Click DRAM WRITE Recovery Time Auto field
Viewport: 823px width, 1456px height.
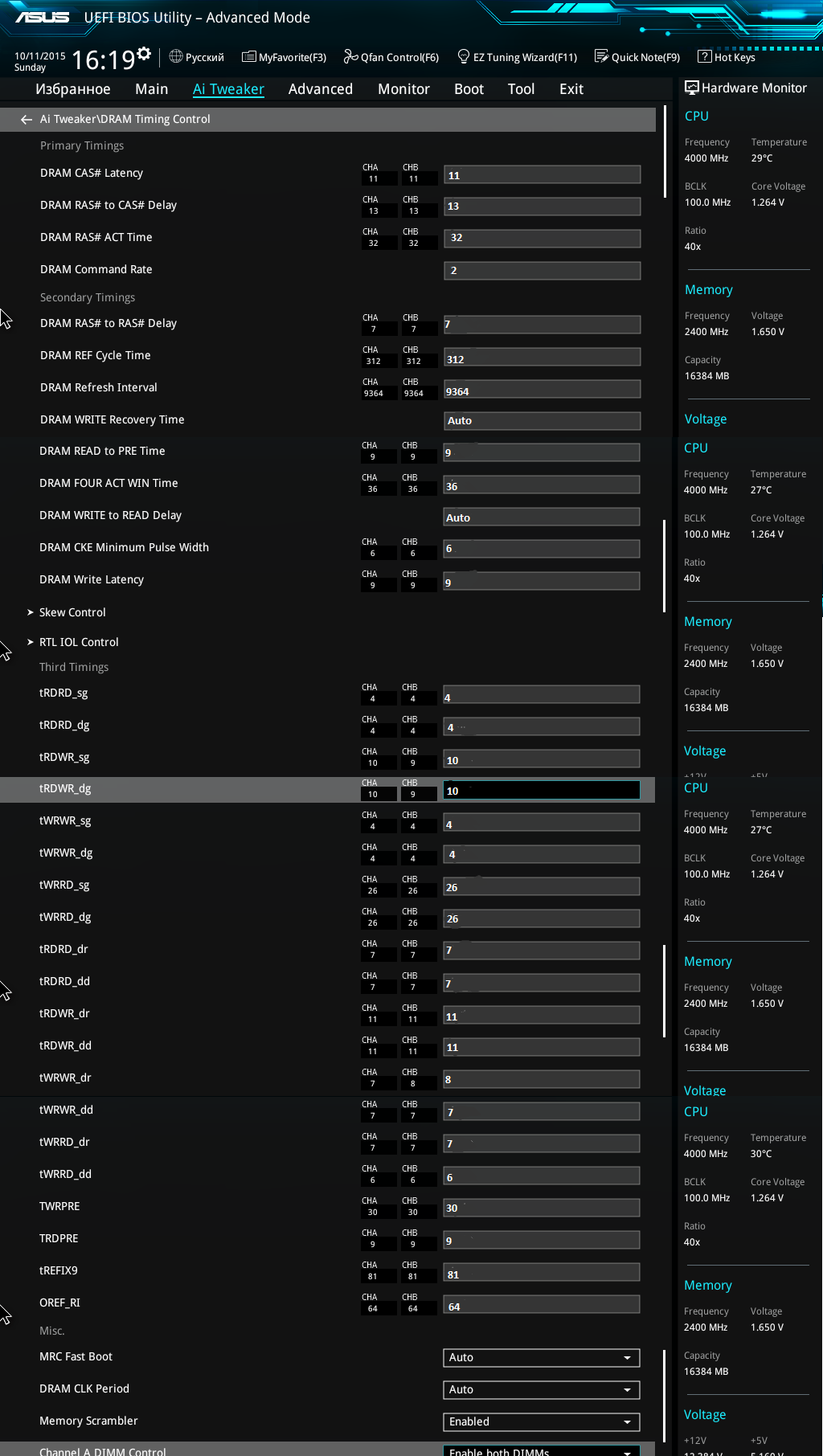click(543, 421)
